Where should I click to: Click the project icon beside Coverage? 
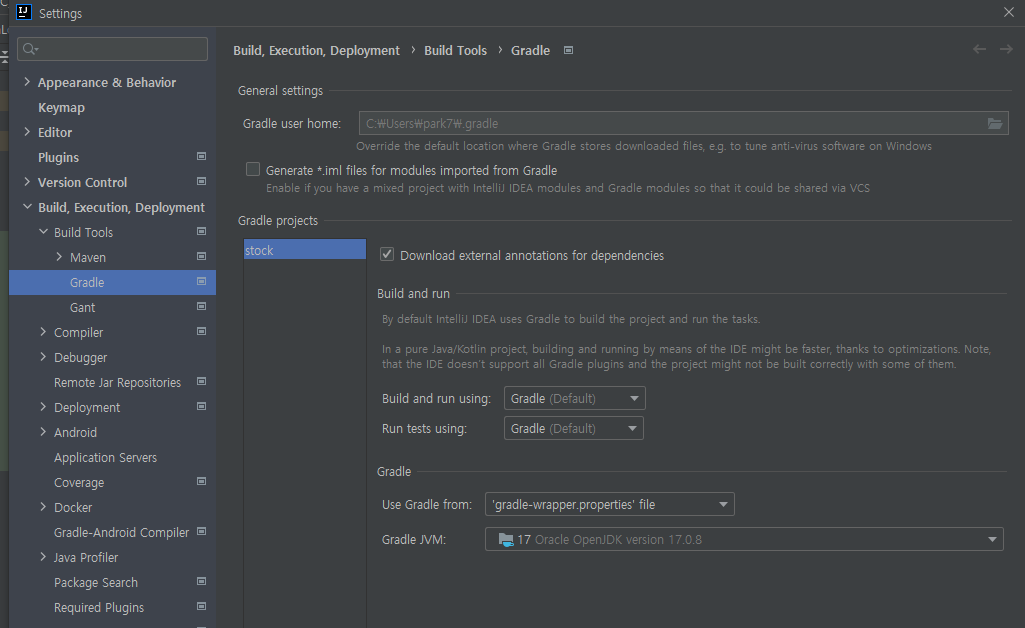[x=201, y=481]
